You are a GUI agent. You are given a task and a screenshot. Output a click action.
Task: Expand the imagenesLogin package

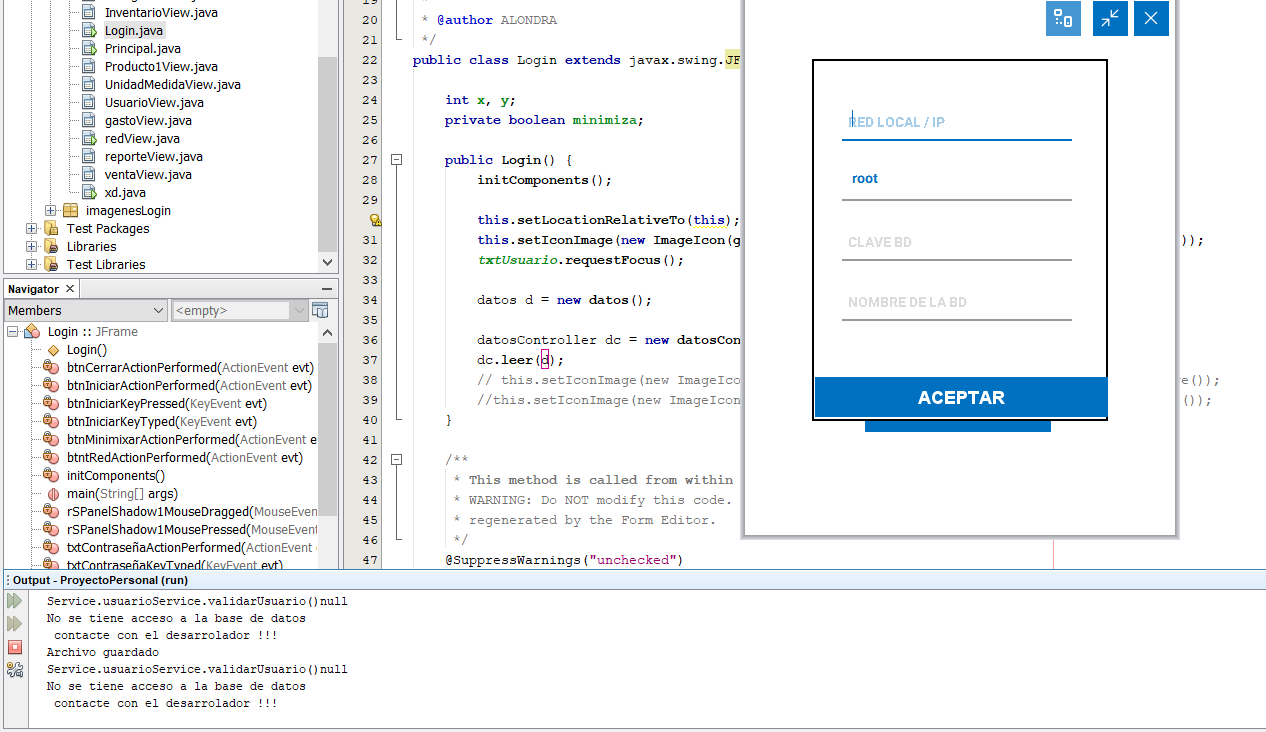click(51, 211)
